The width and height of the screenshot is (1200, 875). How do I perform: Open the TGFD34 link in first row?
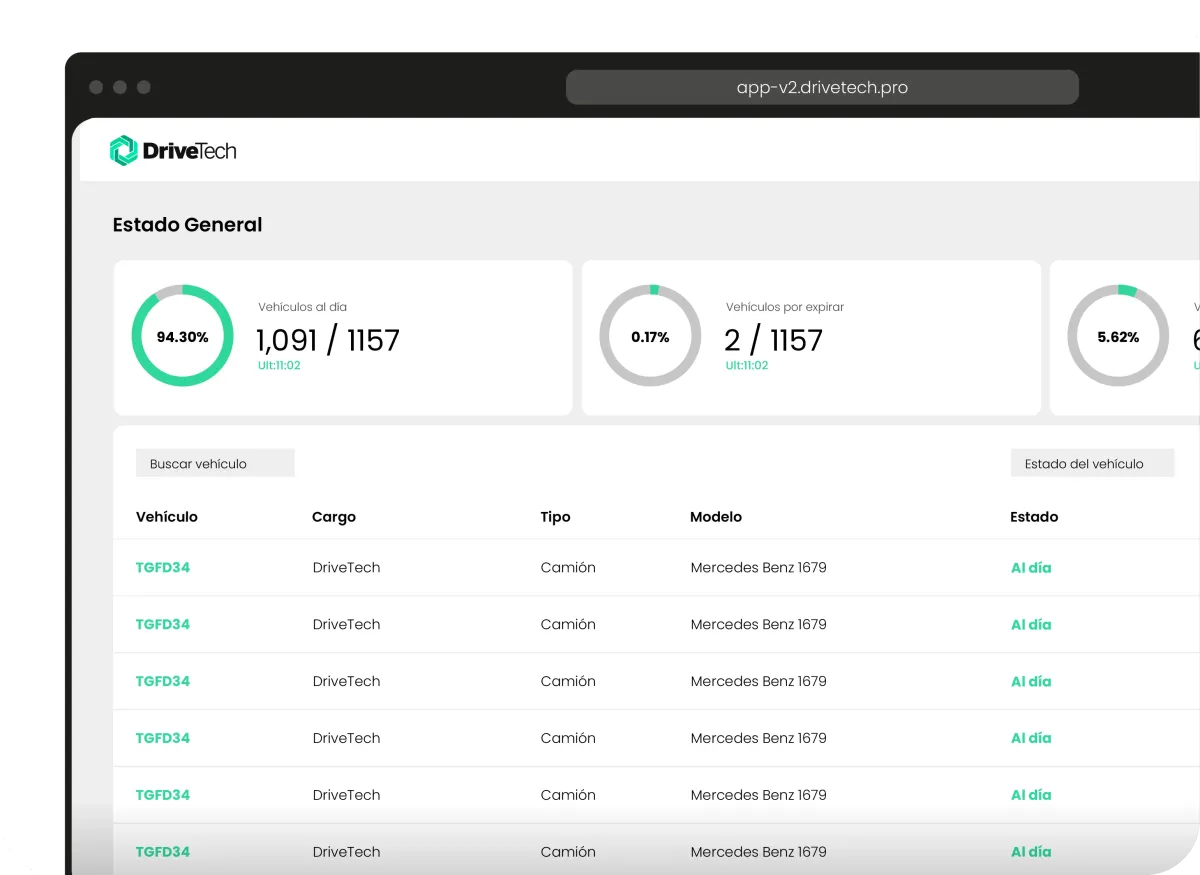[163, 567]
